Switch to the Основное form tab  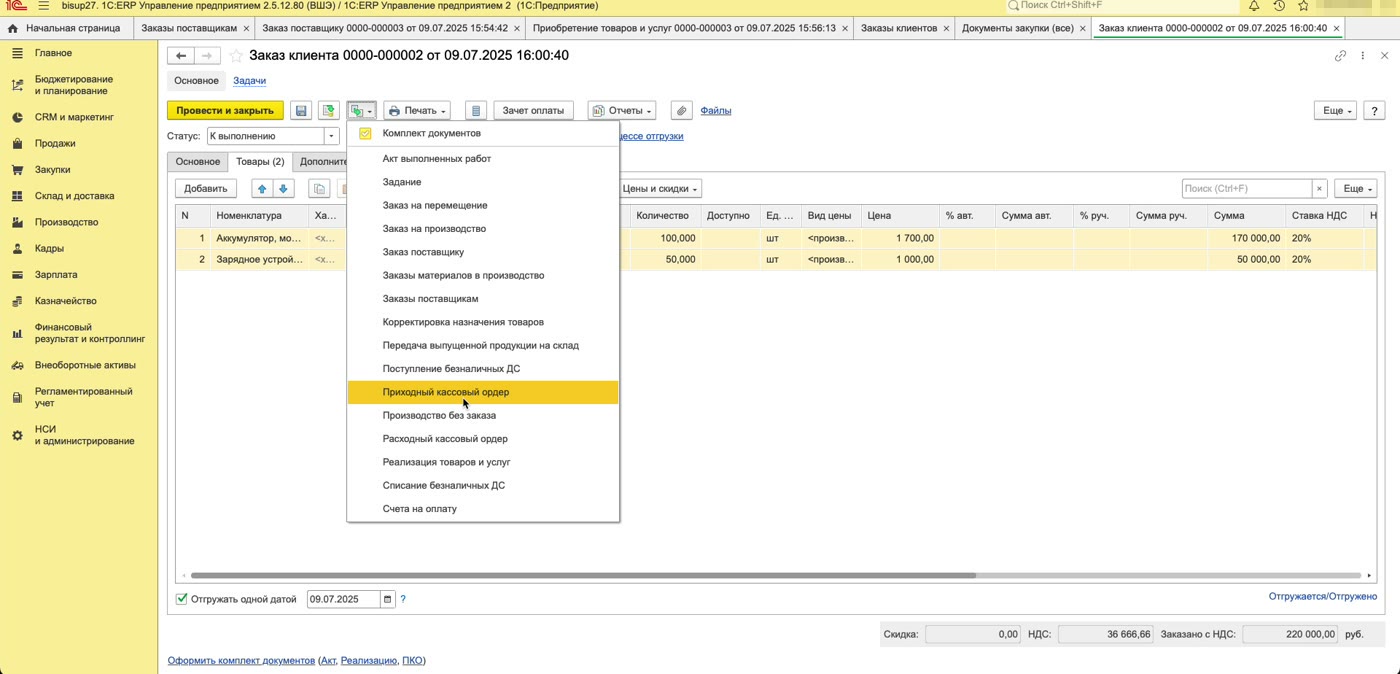(196, 81)
